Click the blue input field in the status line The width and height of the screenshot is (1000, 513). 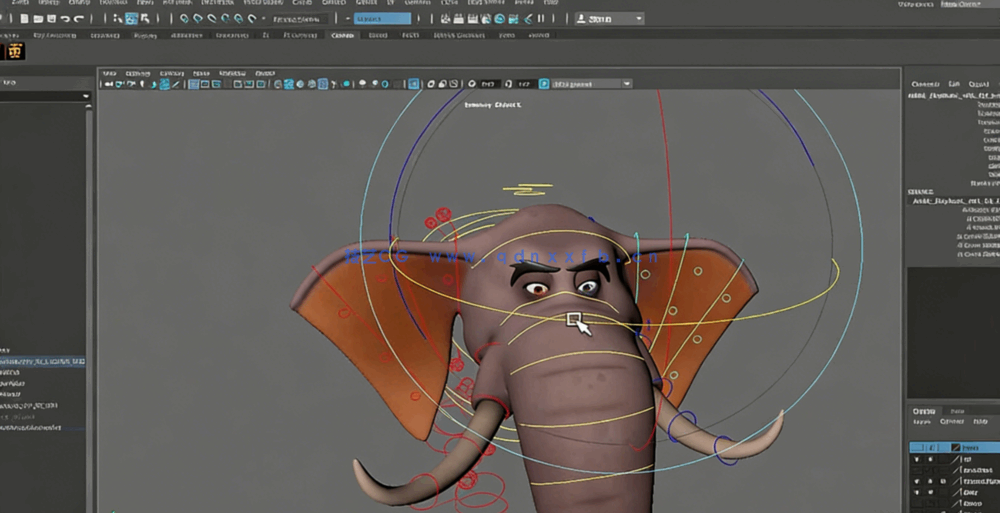(x=383, y=19)
